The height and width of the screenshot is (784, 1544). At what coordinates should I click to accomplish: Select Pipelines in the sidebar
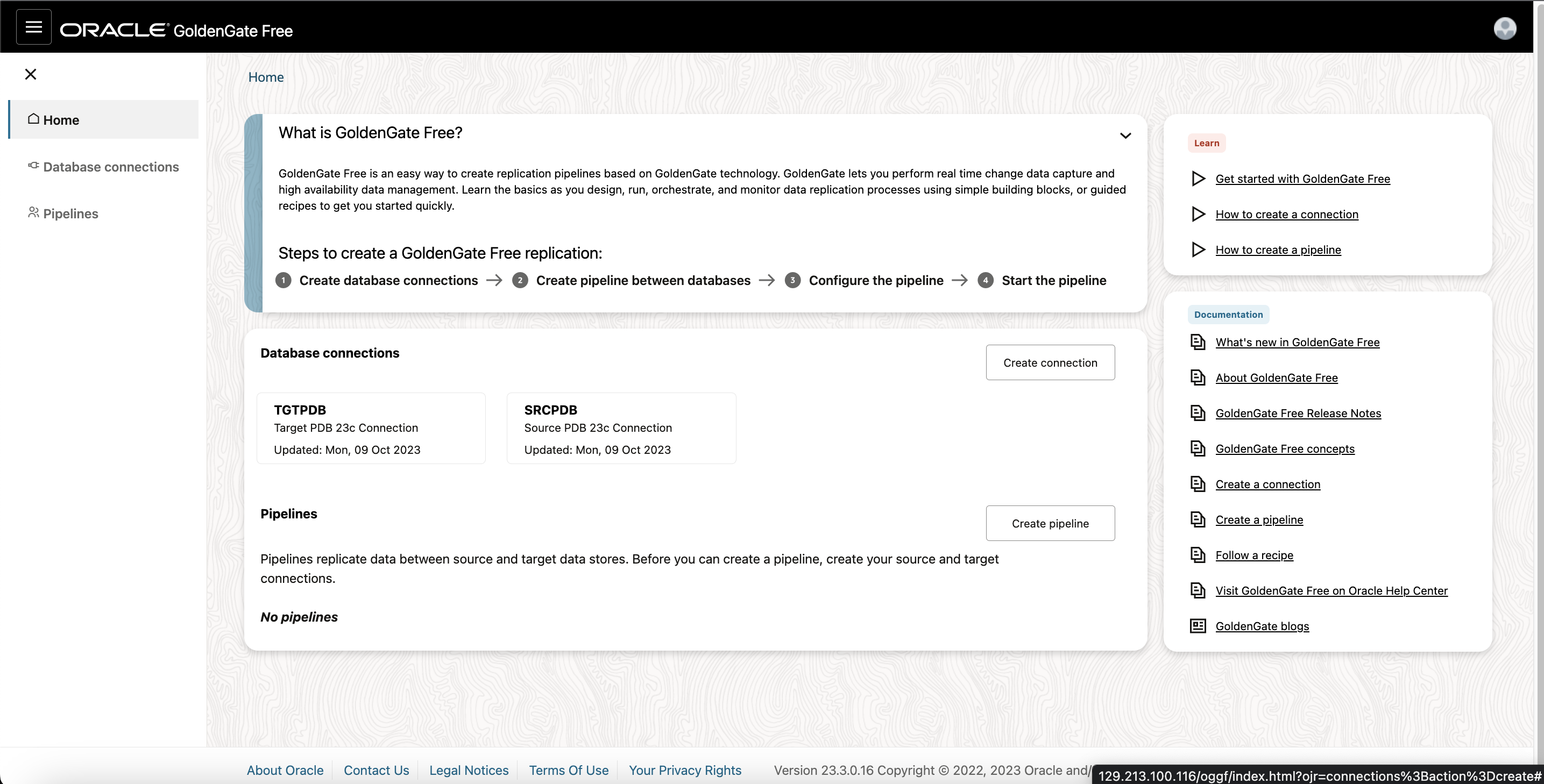coord(70,213)
